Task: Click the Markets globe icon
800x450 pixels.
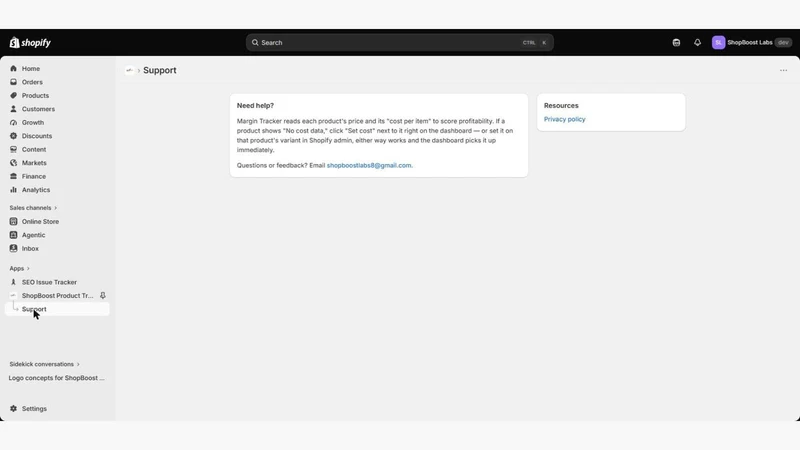Action: [13, 163]
